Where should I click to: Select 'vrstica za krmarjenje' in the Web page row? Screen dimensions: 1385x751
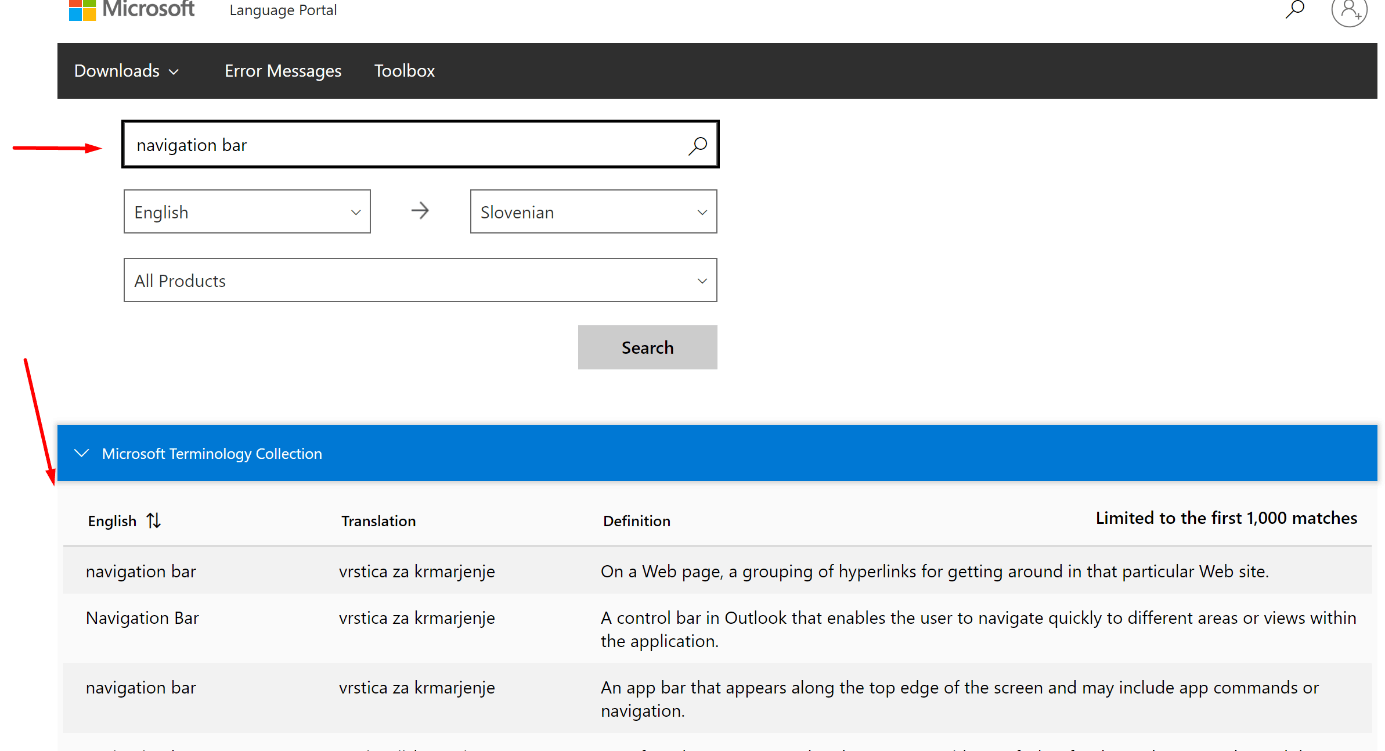click(x=417, y=572)
